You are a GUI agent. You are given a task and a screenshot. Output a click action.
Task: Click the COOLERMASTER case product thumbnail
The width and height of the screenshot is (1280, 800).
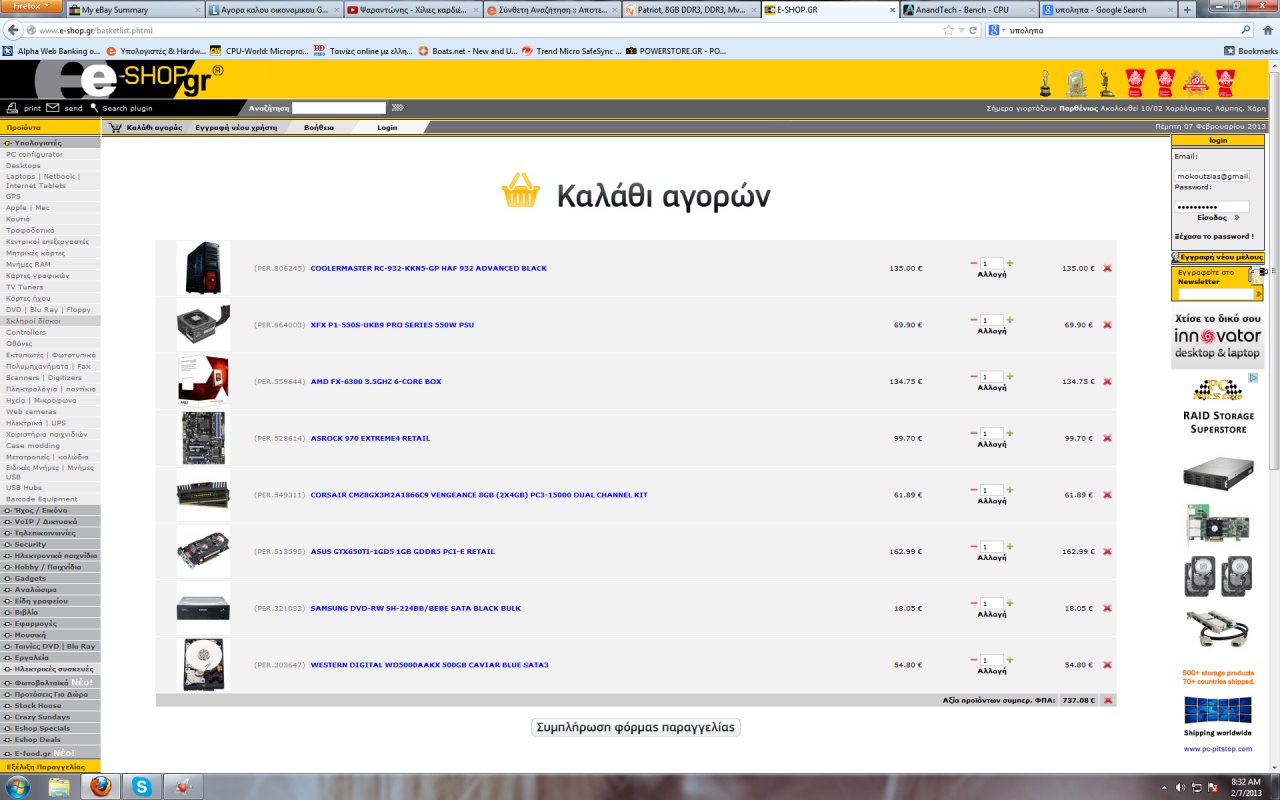click(203, 268)
